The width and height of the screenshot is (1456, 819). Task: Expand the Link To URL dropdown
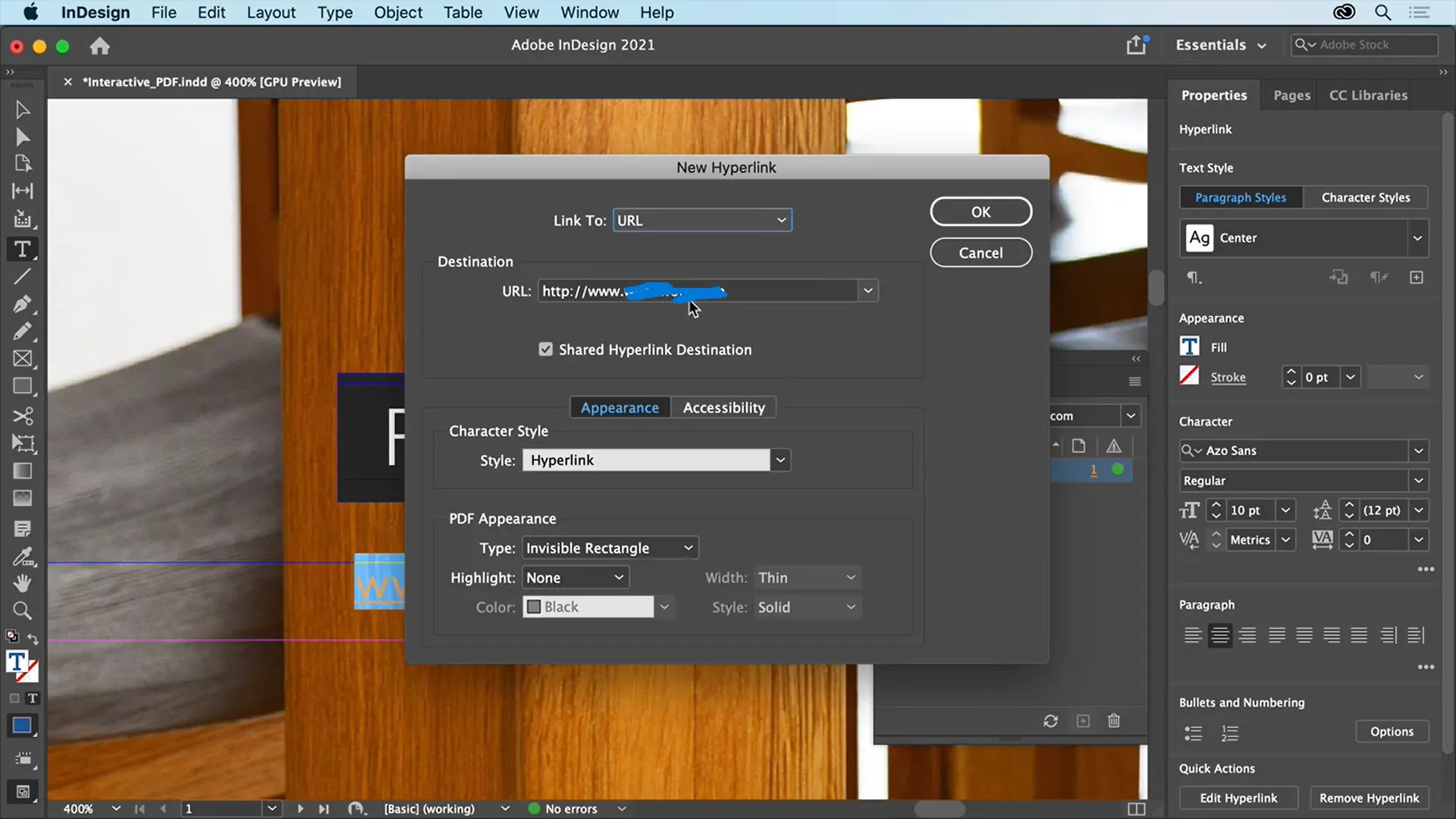782,220
